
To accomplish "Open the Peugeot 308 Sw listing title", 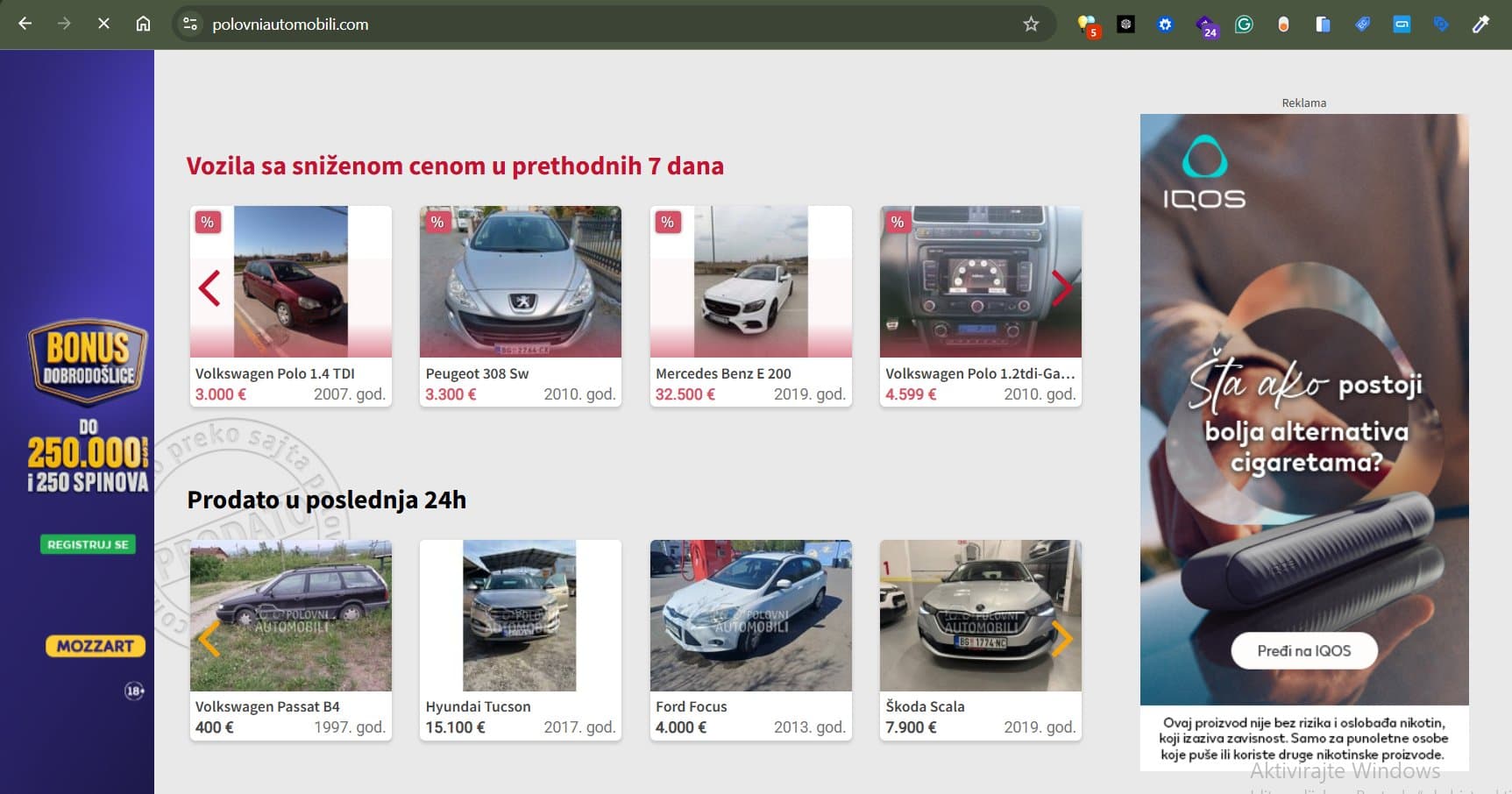I will click(477, 373).
